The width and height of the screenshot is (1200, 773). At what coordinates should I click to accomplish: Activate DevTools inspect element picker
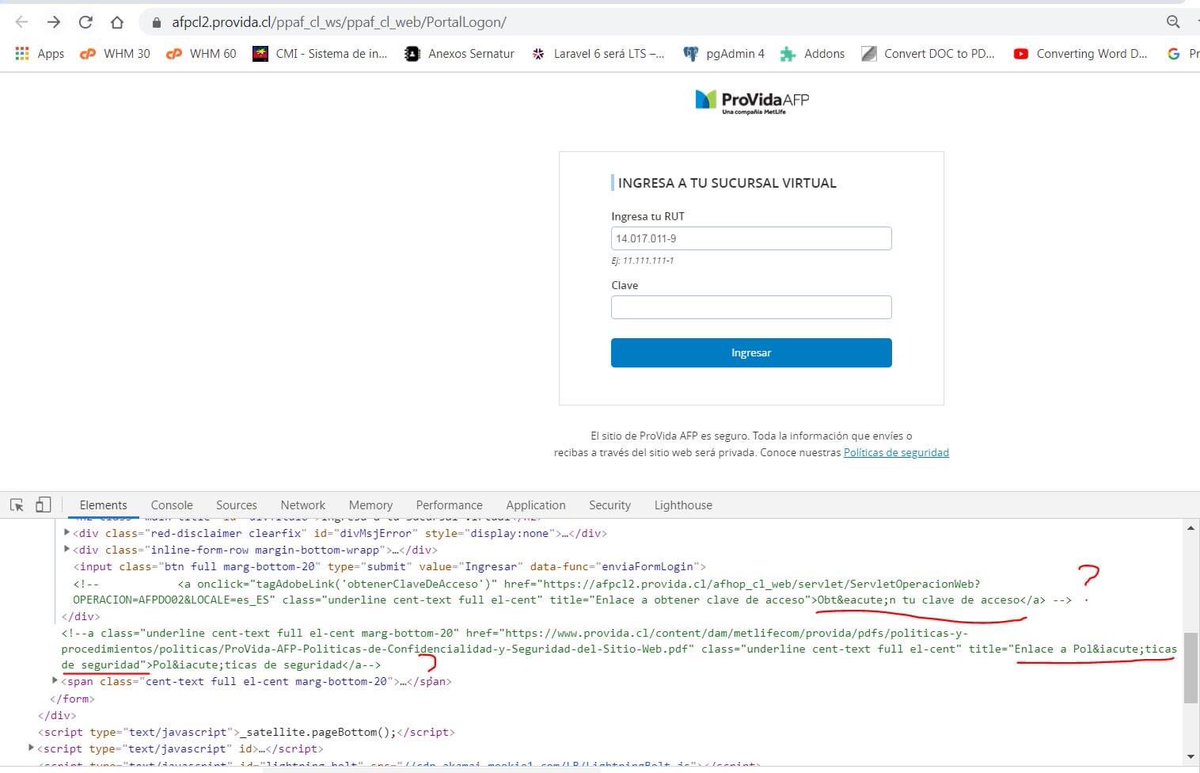click(17, 505)
